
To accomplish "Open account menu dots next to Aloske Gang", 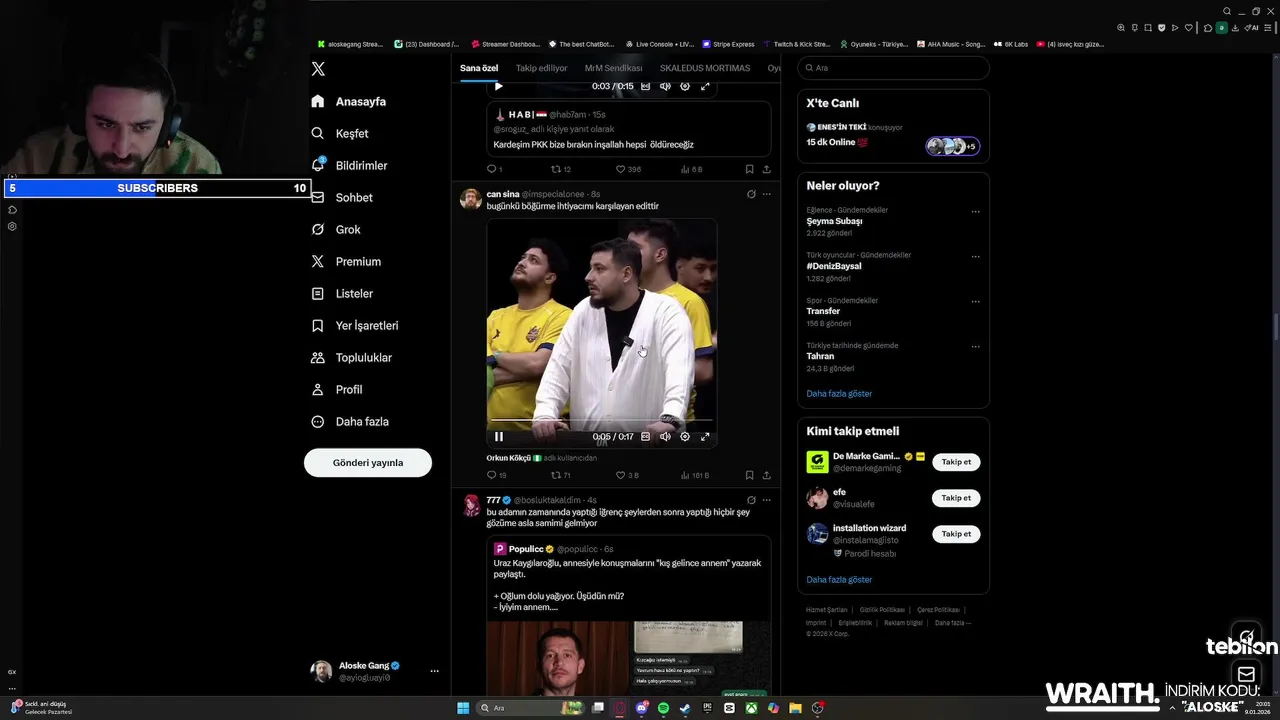I will tap(434, 671).
